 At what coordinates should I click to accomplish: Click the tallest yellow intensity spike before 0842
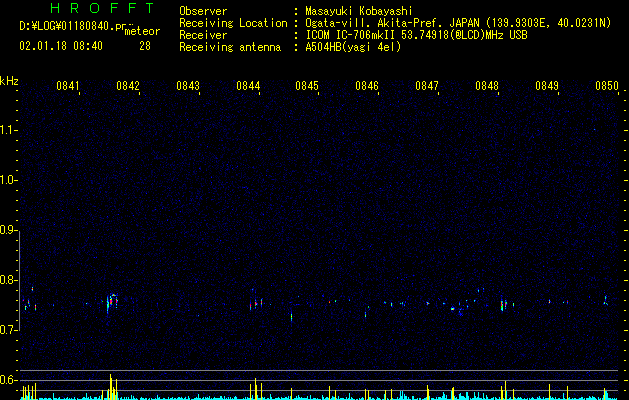(x=110, y=386)
